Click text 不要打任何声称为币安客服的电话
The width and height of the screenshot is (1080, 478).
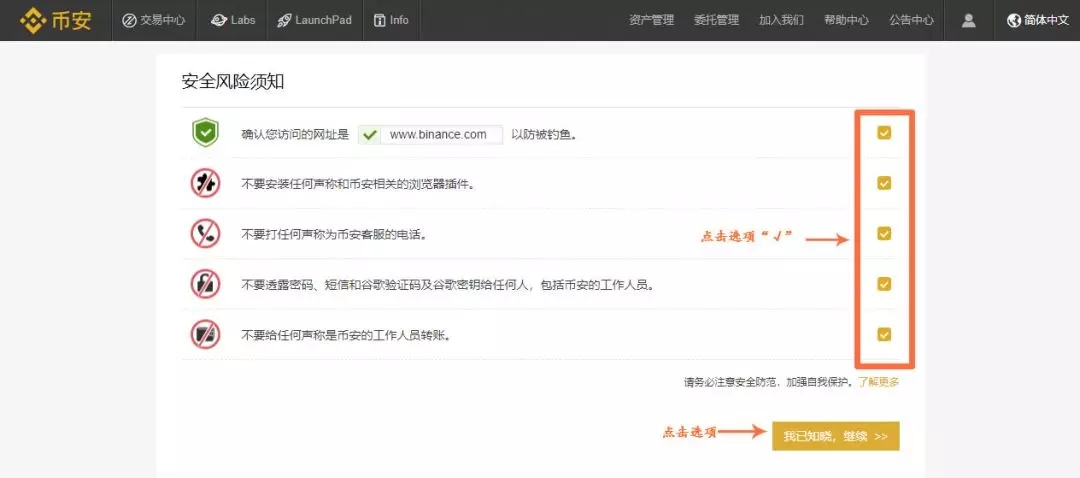click(x=334, y=235)
